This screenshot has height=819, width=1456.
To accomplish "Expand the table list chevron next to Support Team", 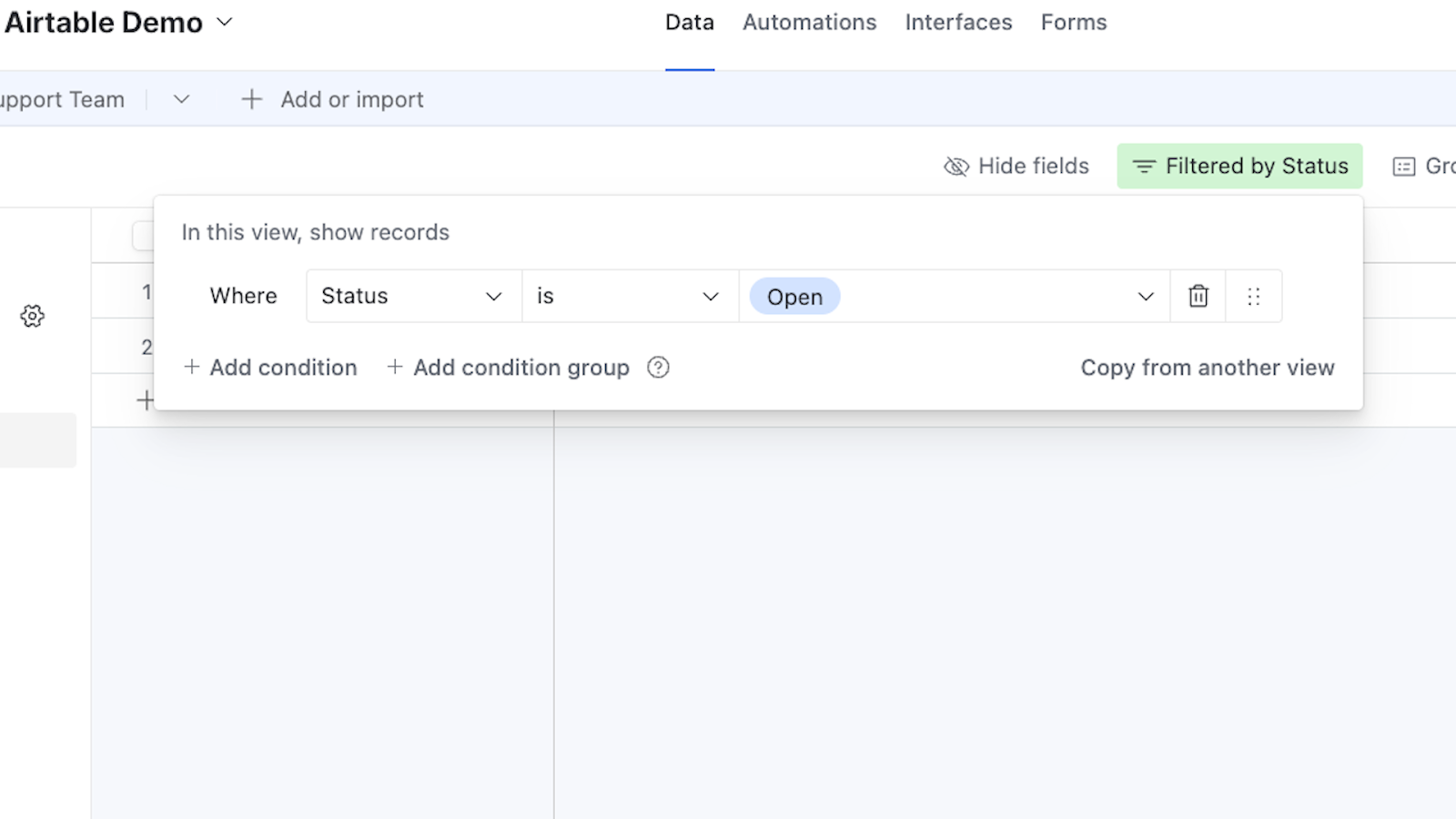I will pyautogui.click(x=181, y=99).
